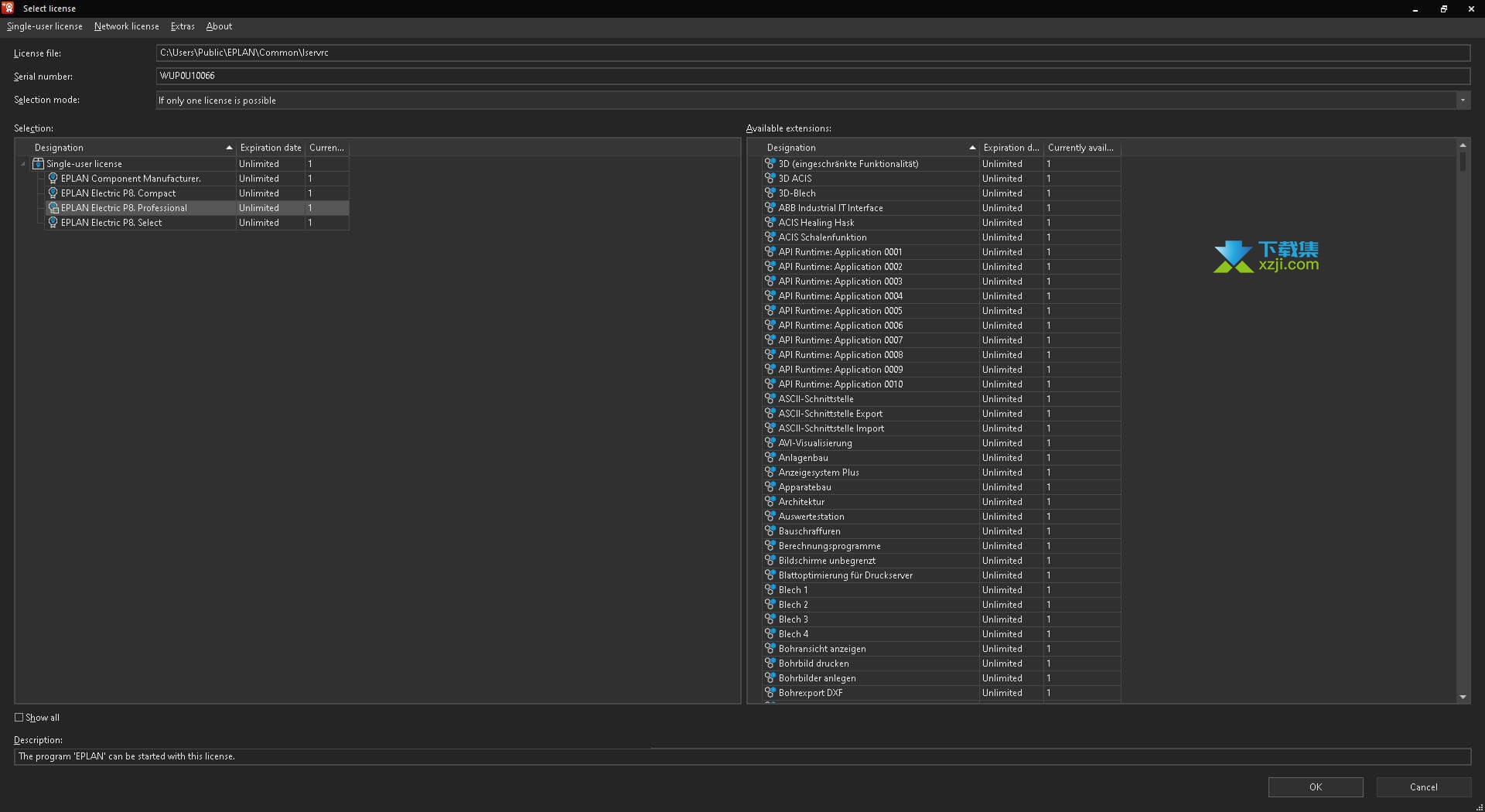Click the ABB Industrial IT Interface icon
Viewport: 1485px width, 812px height.
(770, 208)
